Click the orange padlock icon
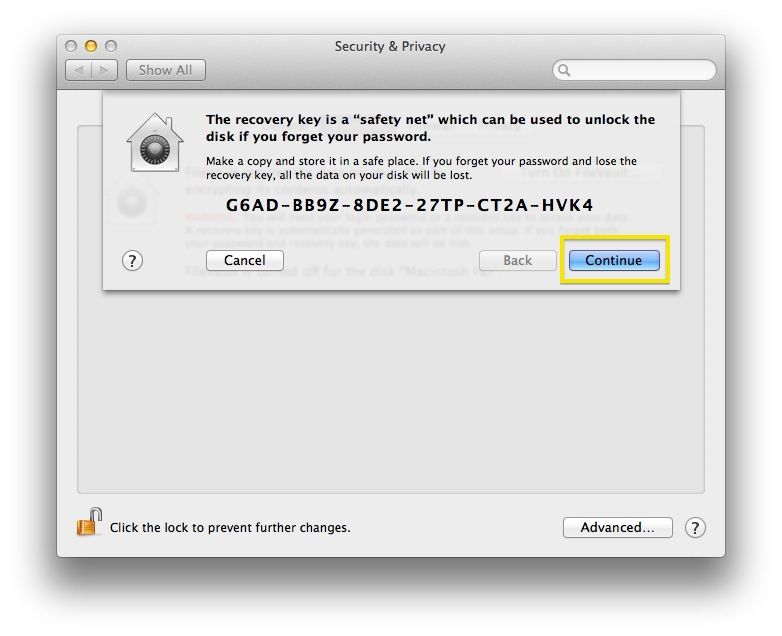This screenshot has height=636, width=782. (x=89, y=522)
